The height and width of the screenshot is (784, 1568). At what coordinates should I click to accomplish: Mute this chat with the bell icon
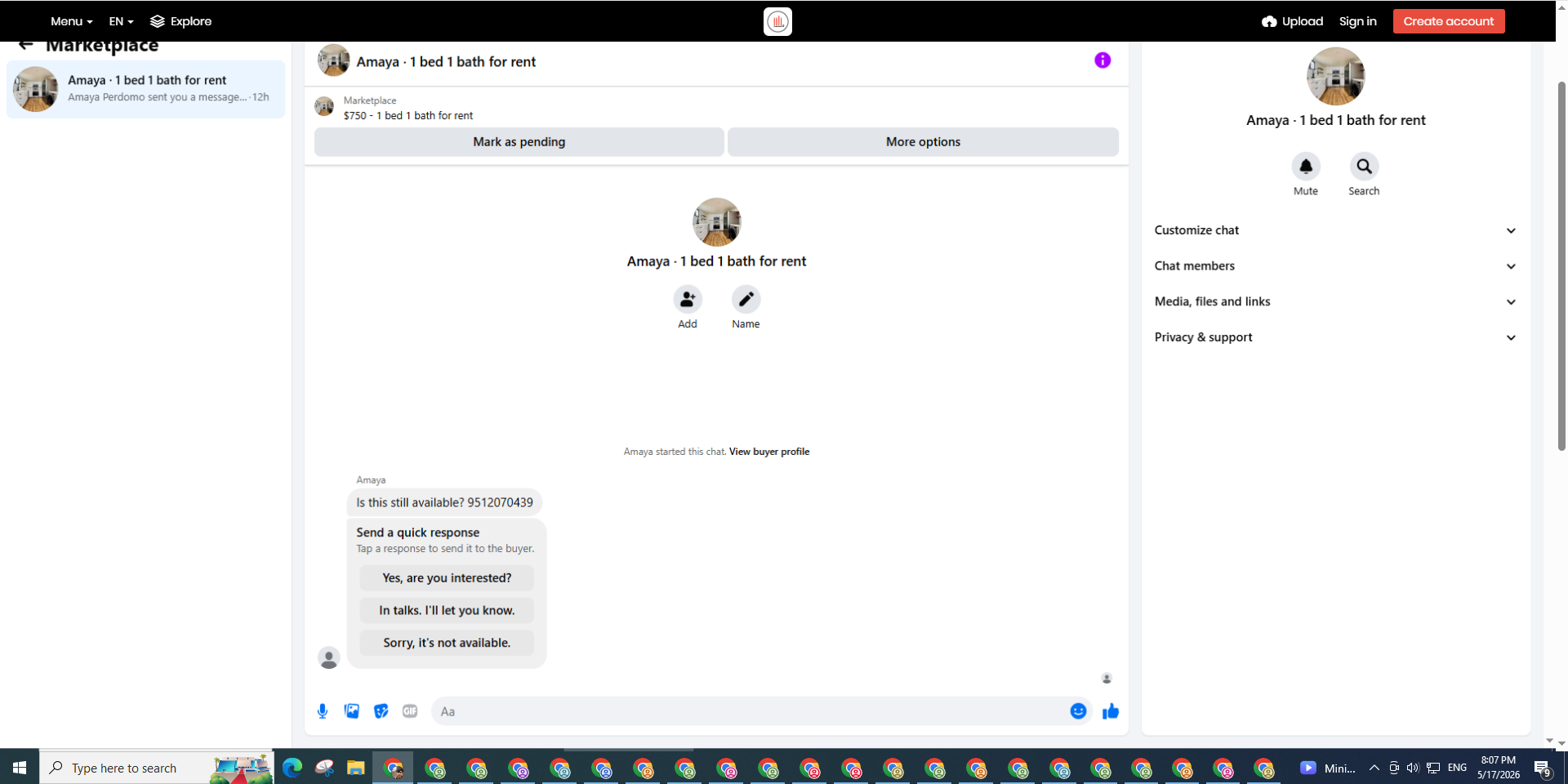click(x=1305, y=167)
